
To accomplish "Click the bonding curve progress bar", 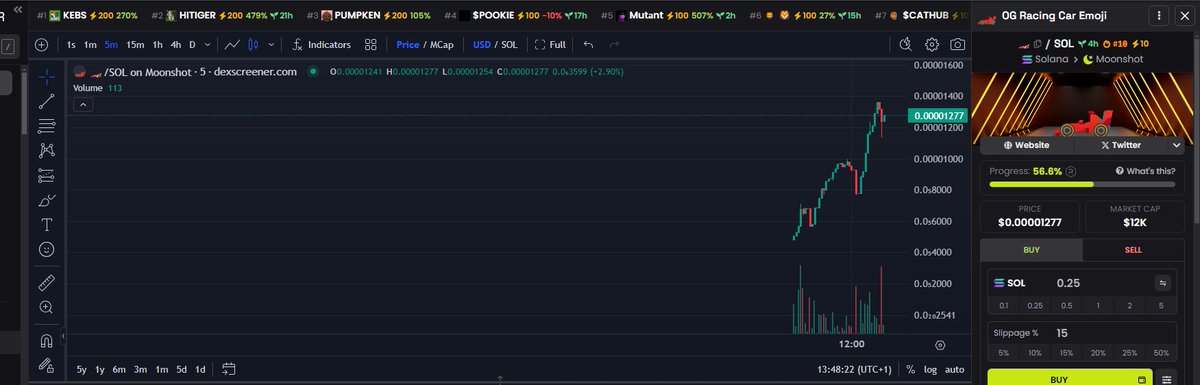I will [1083, 184].
